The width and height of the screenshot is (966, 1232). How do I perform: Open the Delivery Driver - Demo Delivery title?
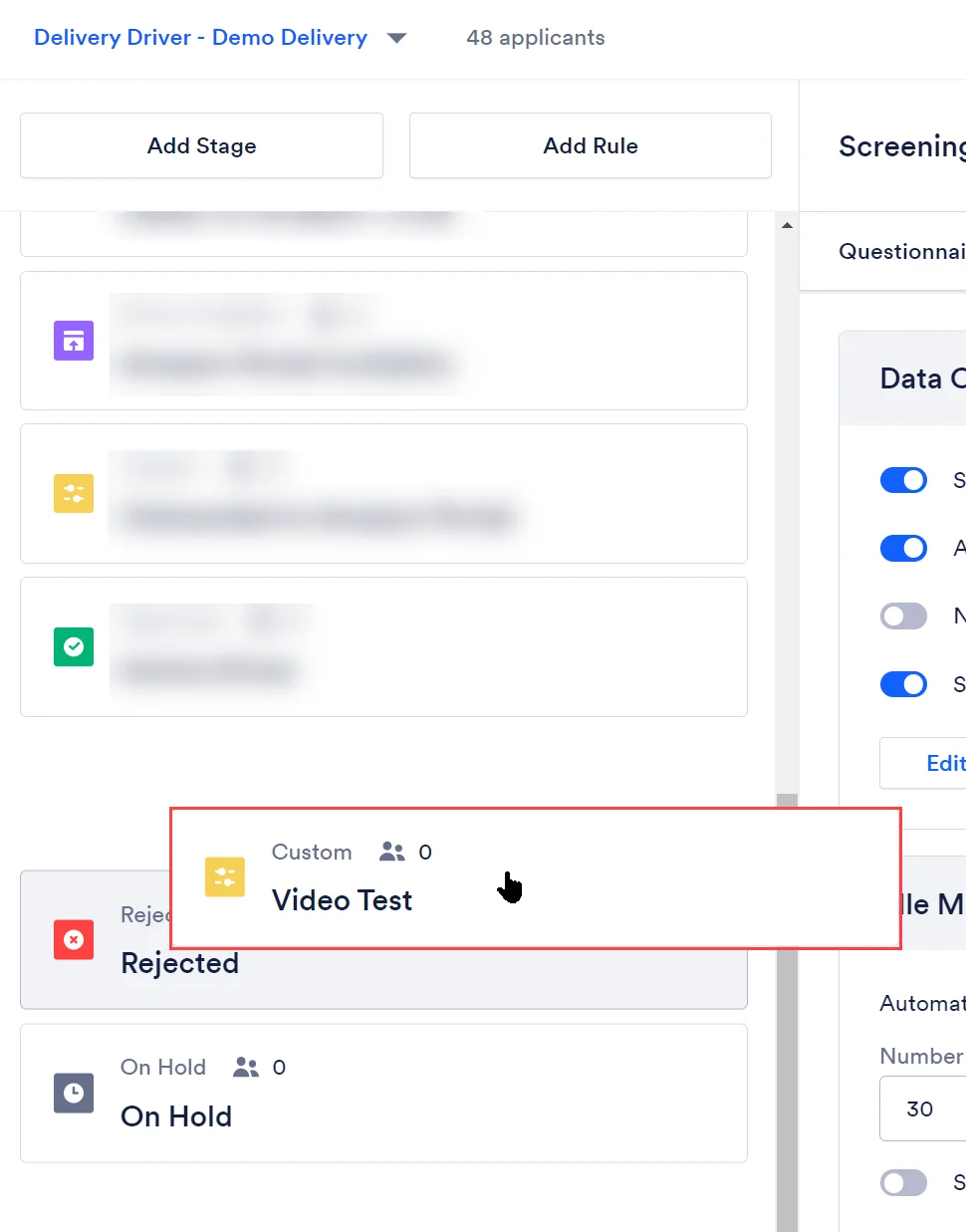tap(200, 38)
